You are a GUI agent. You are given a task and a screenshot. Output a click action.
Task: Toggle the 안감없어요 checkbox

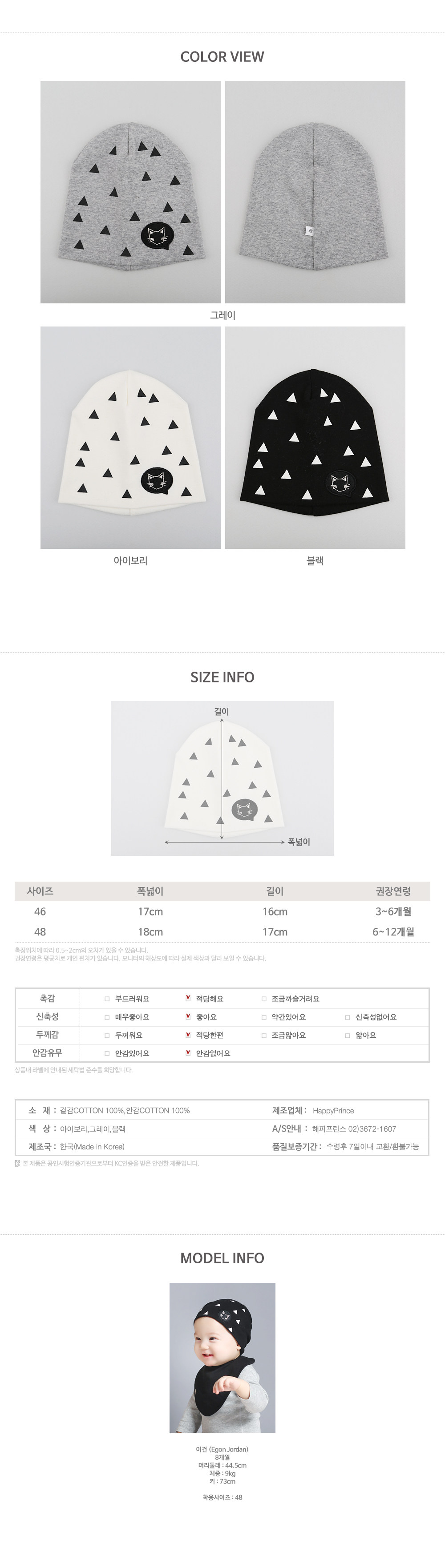188,1053
